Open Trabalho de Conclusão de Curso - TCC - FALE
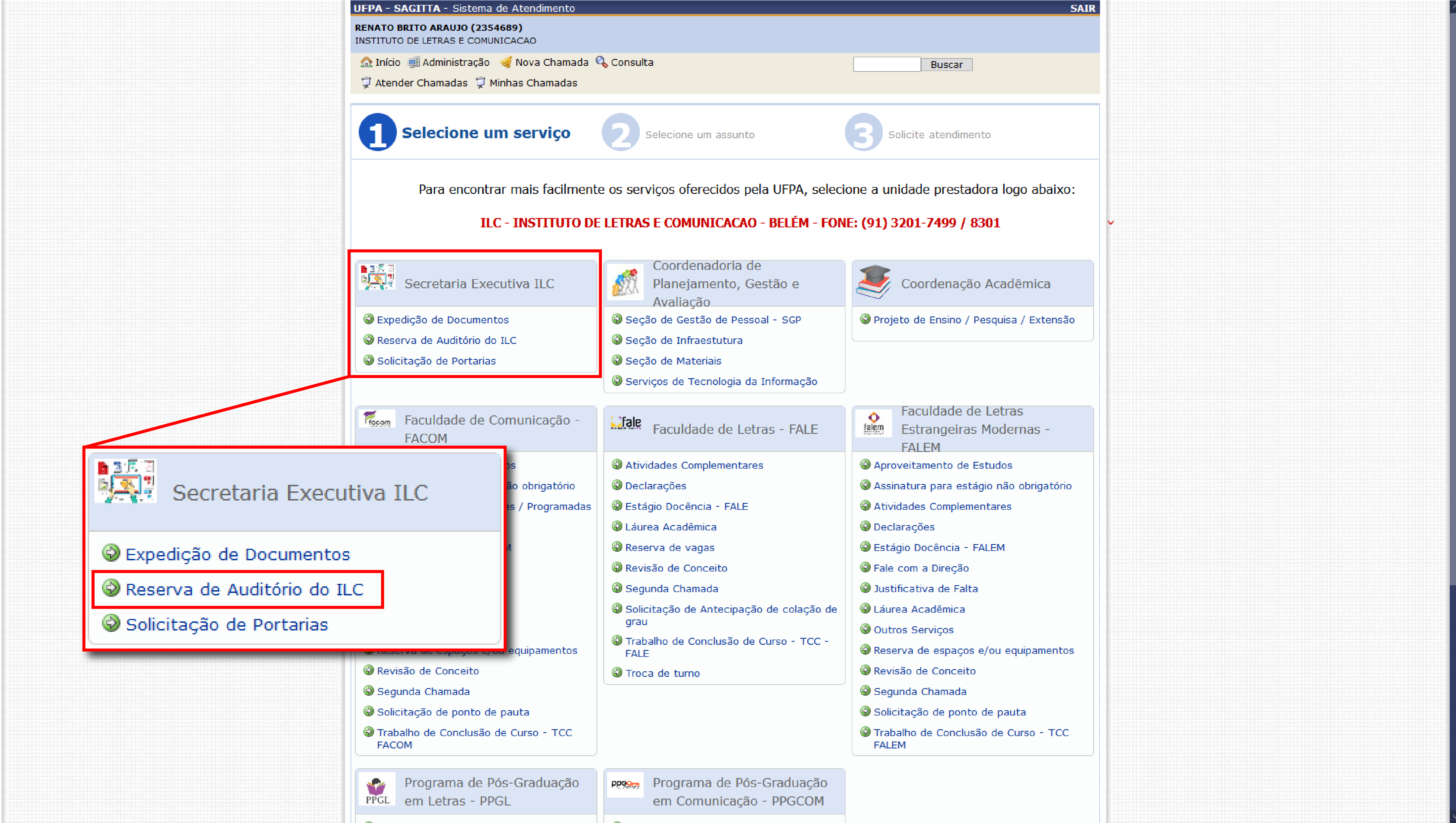The image size is (1456, 823). [x=726, y=647]
